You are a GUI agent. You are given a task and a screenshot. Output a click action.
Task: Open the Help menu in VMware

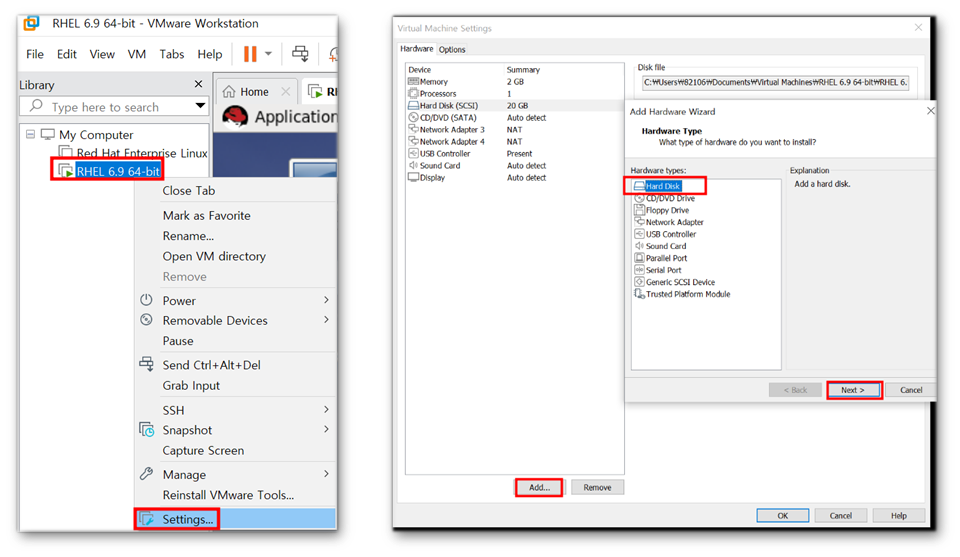click(209, 54)
